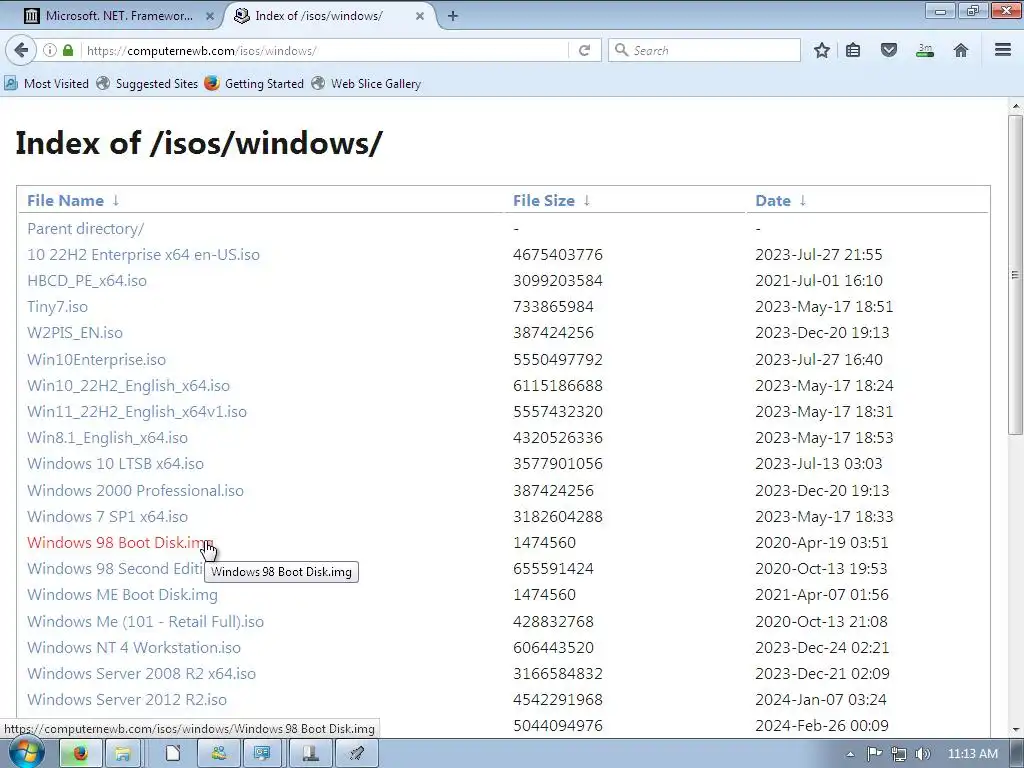Click Windows 10 LTSB x64.iso link

(x=116, y=464)
